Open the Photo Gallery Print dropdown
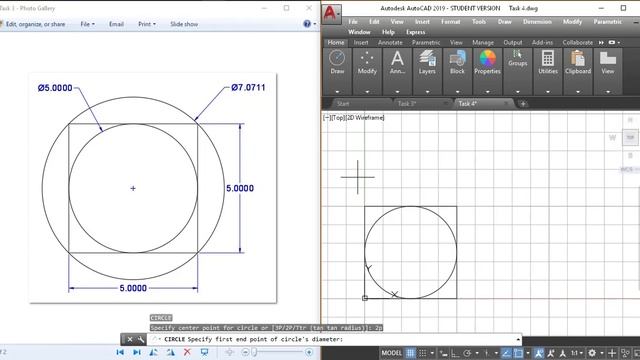The width and height of the screenshot is (640, 360). (x=147, y=24)
